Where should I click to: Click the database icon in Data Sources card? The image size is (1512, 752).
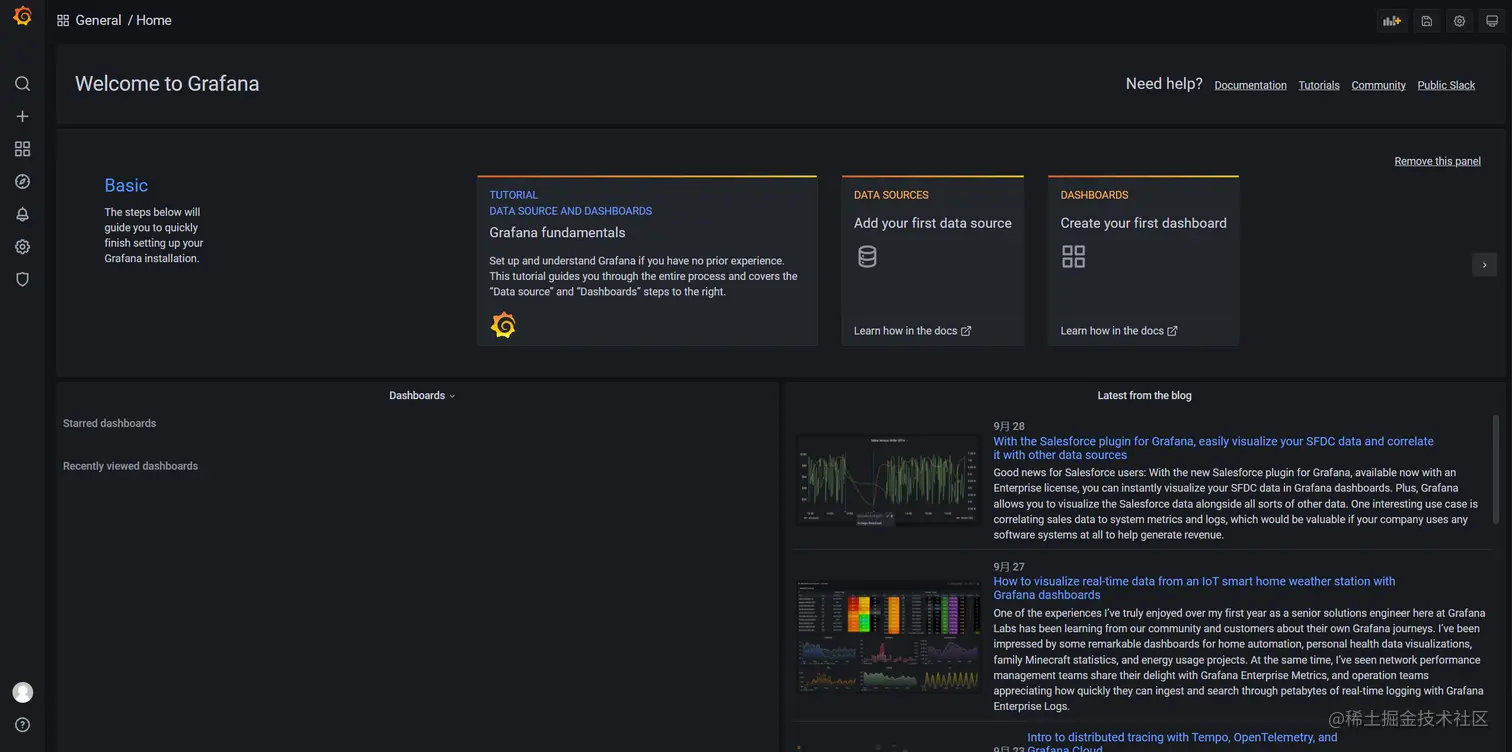pyautogui.click(x=867, y=257)
